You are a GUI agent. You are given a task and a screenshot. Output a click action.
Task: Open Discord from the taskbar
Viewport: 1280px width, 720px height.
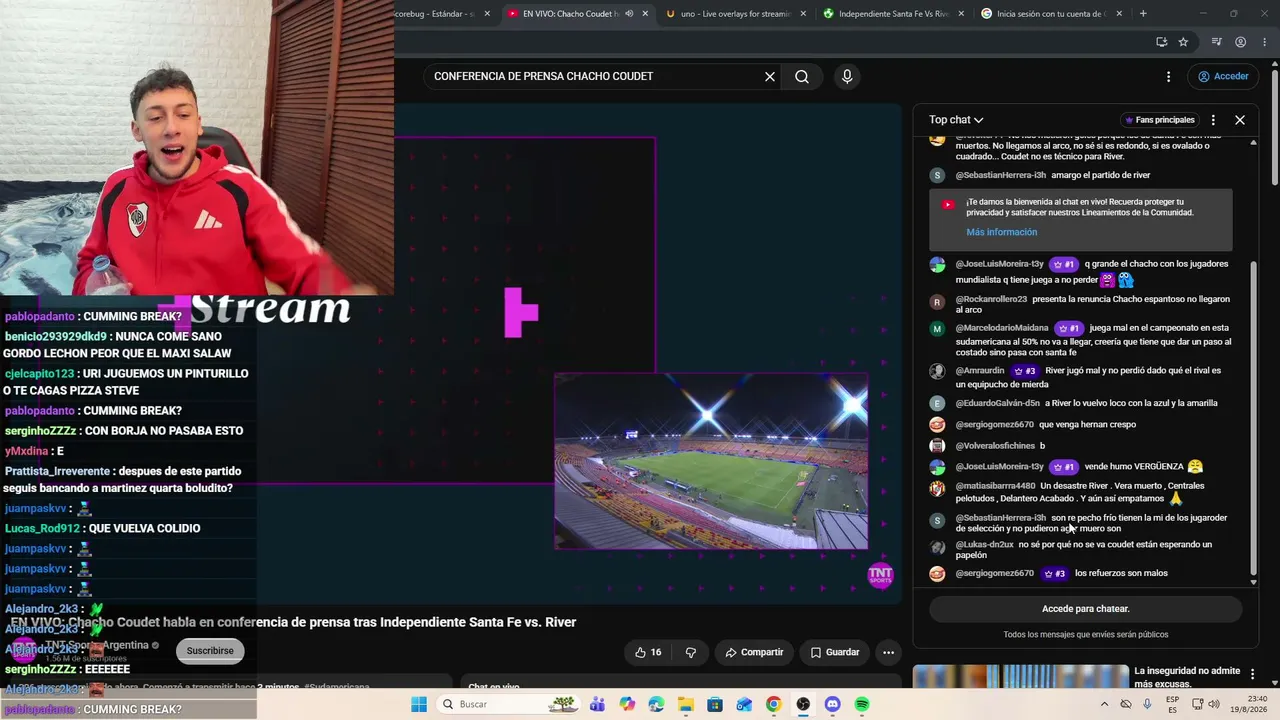click(832, 704)
